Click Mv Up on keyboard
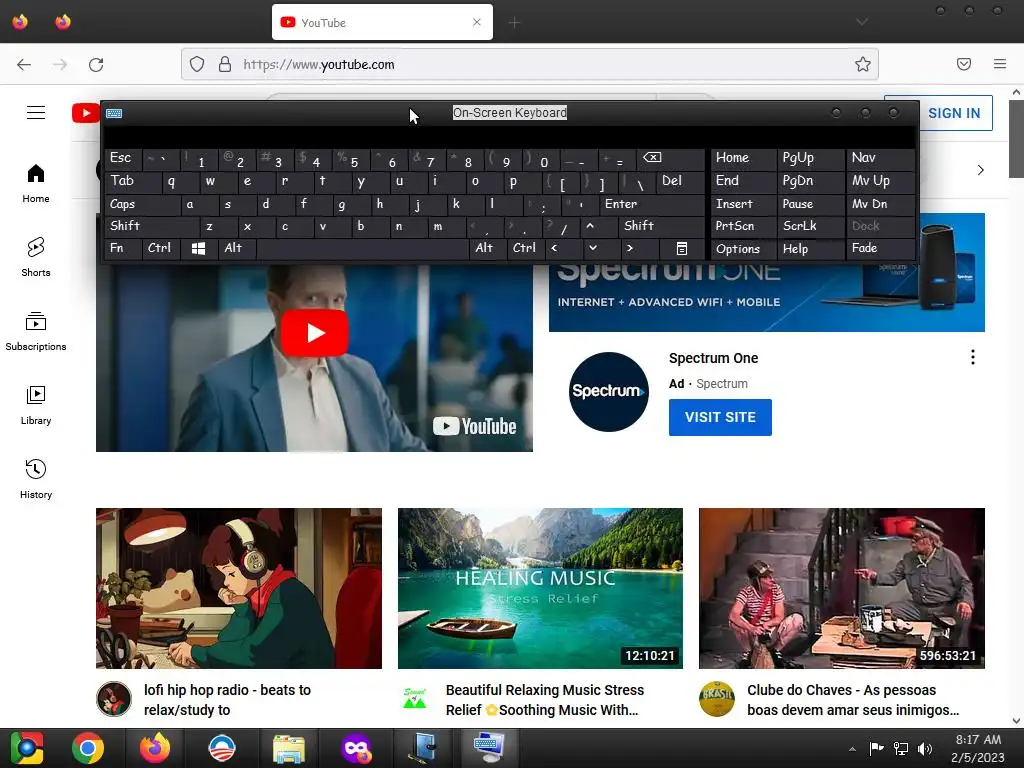 [880, 181]
